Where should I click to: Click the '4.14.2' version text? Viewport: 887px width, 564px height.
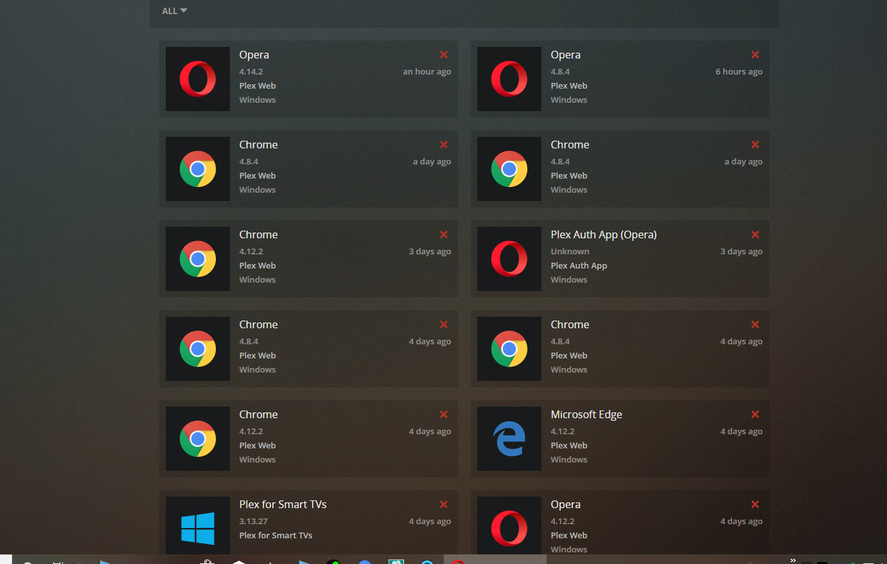click(x=251, y=72)
